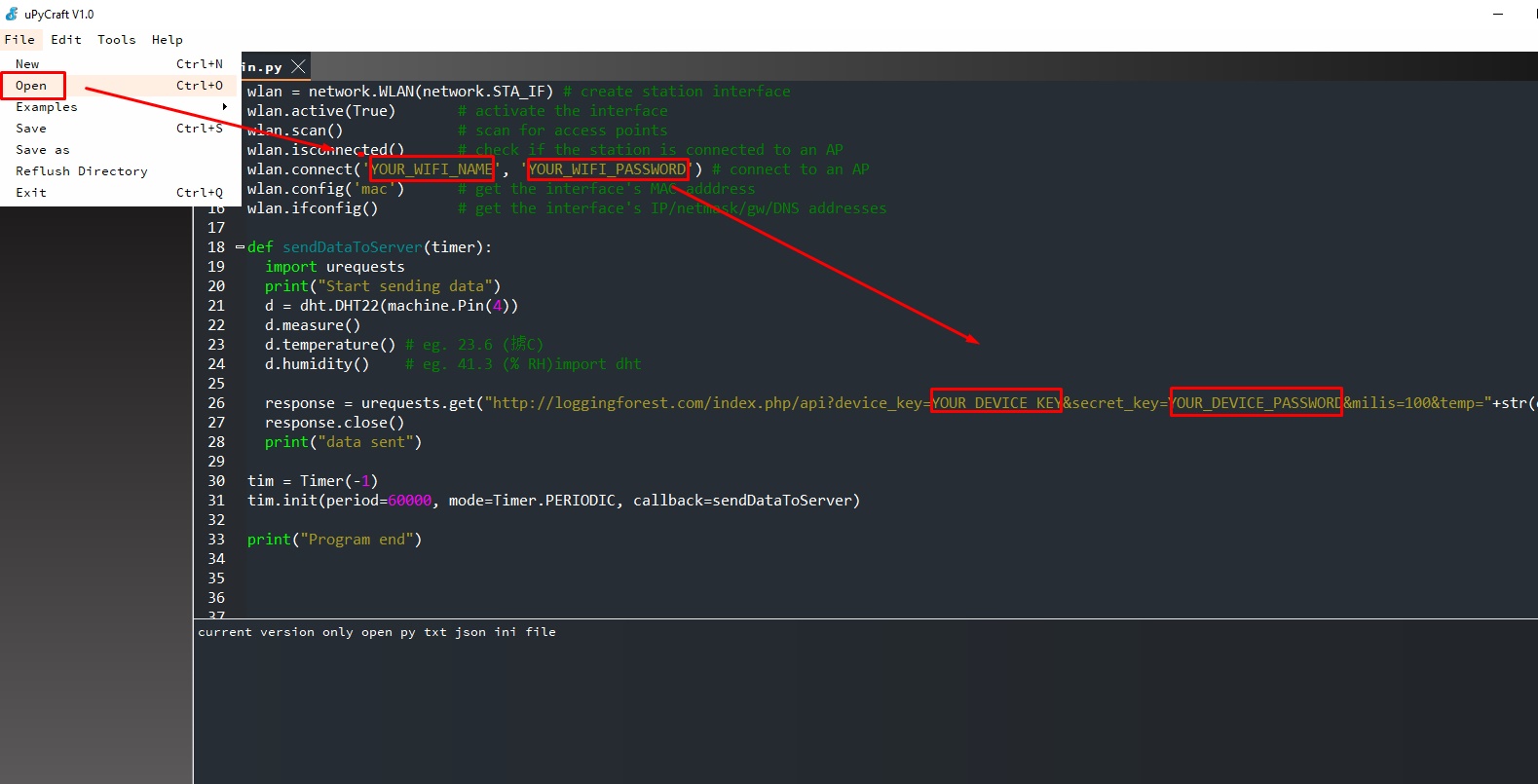Expand the Examples submenu
Screen dimensions: 1538x784
119,107
